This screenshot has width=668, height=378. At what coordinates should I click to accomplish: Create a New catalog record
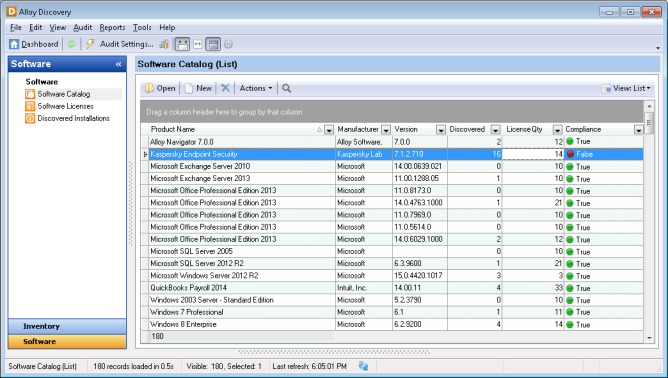coord(198,88)
